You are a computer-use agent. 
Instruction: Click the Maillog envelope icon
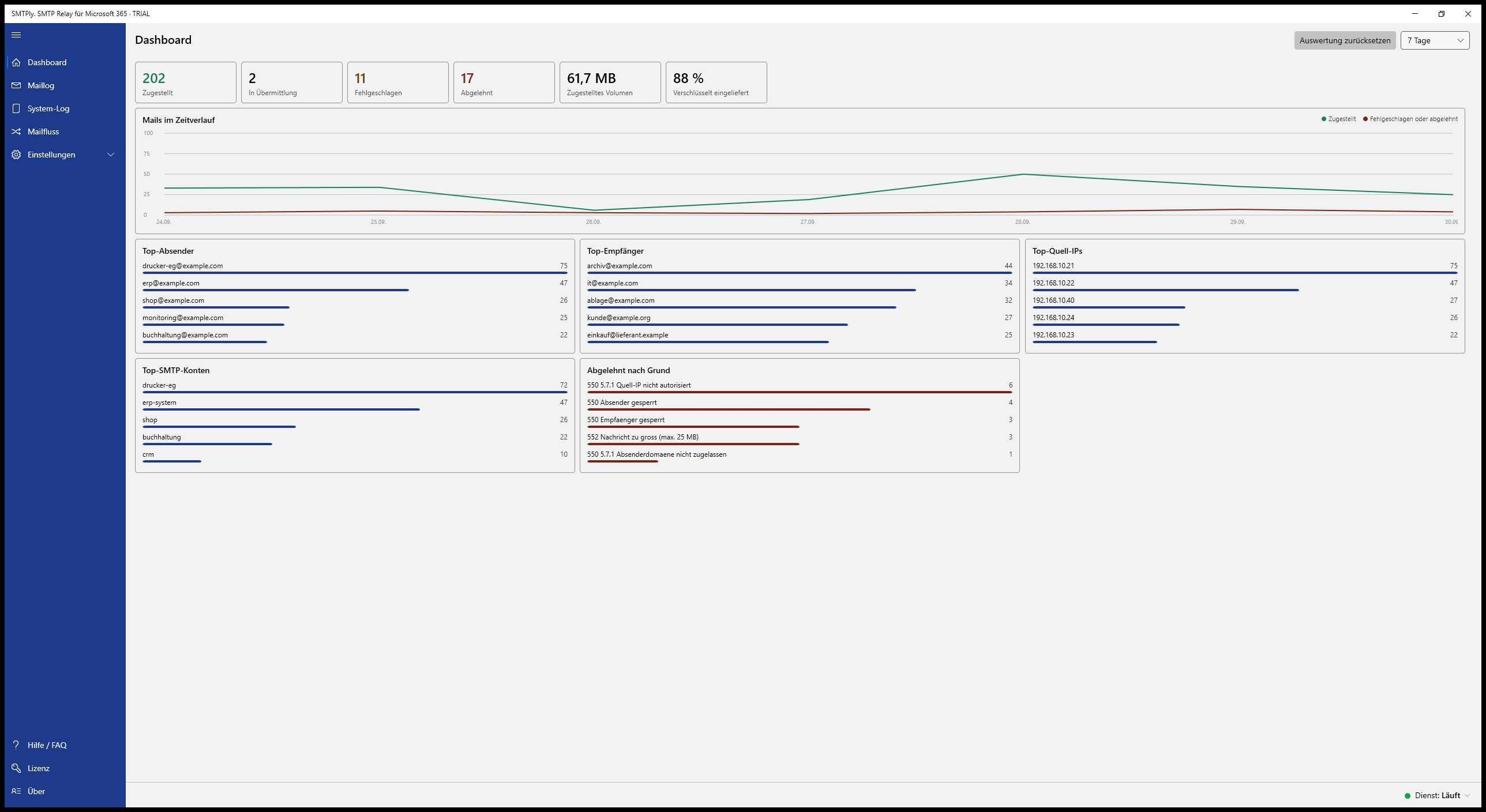click(16, 85)
